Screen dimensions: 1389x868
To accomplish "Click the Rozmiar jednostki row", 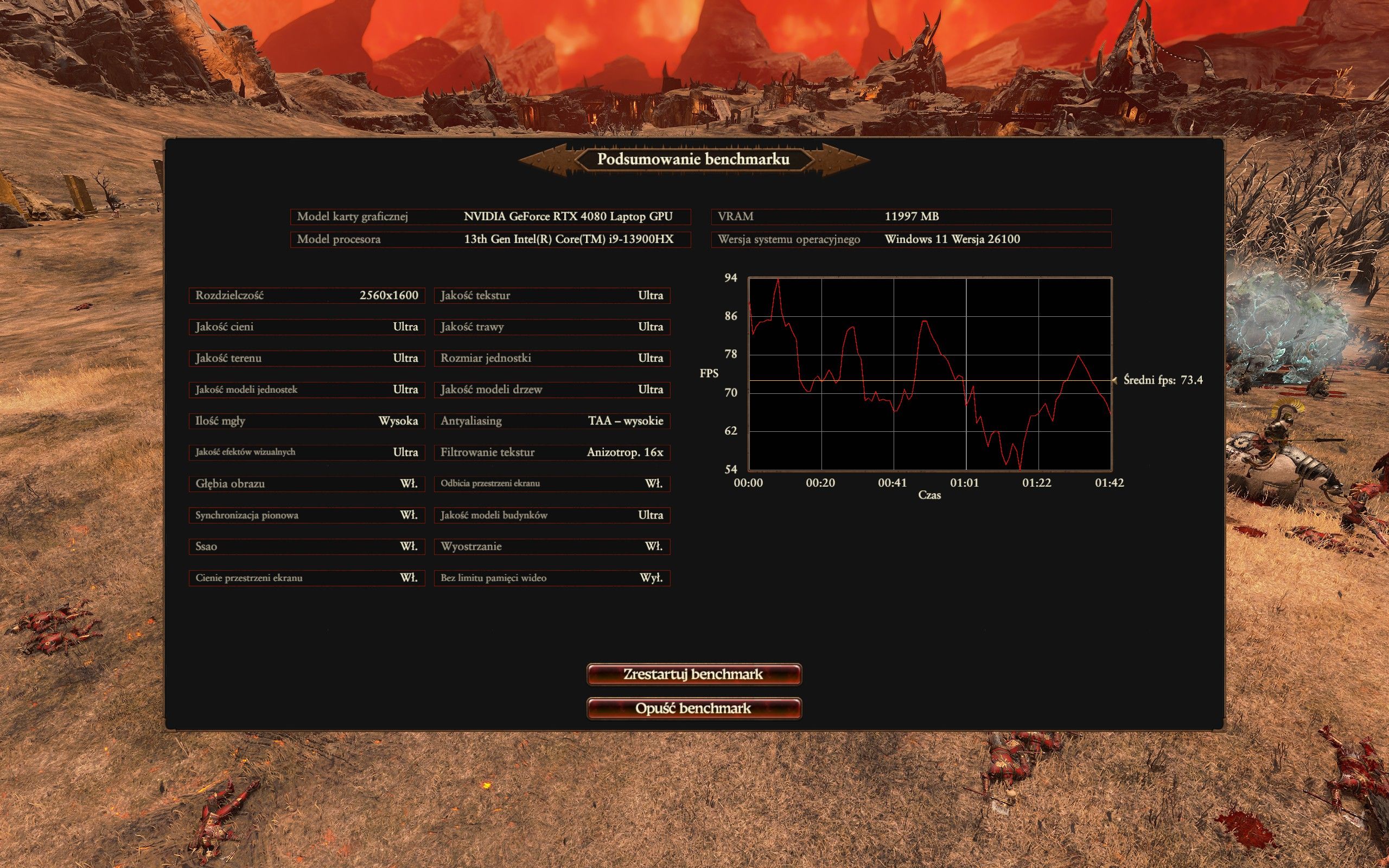I will coord(552,358).
